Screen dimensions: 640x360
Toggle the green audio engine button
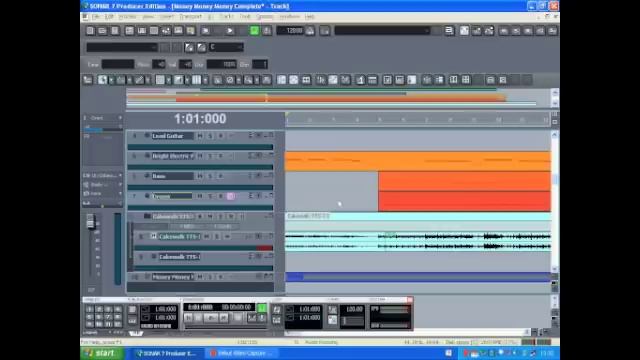tap(254, 31)
